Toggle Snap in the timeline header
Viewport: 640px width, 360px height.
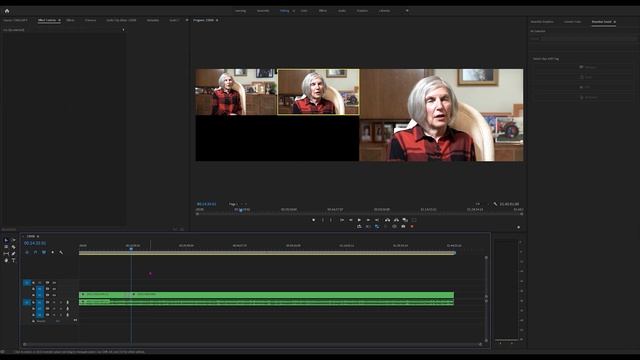pyautogui.click(x=35, y=253)
